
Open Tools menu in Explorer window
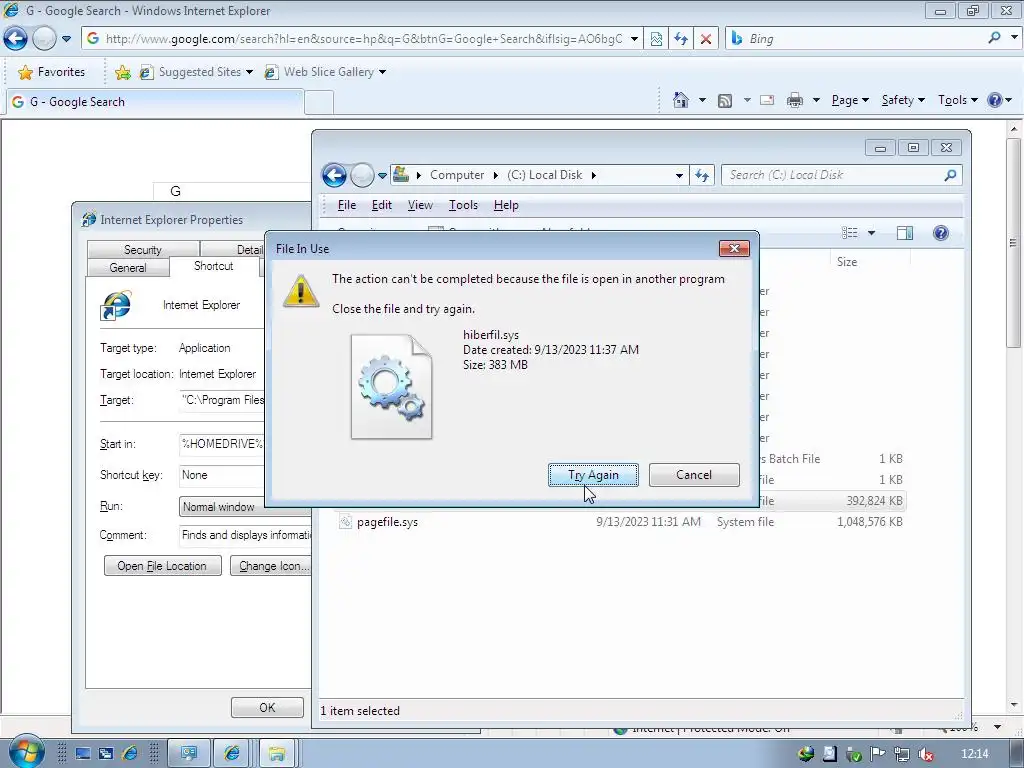pos(463,205)
